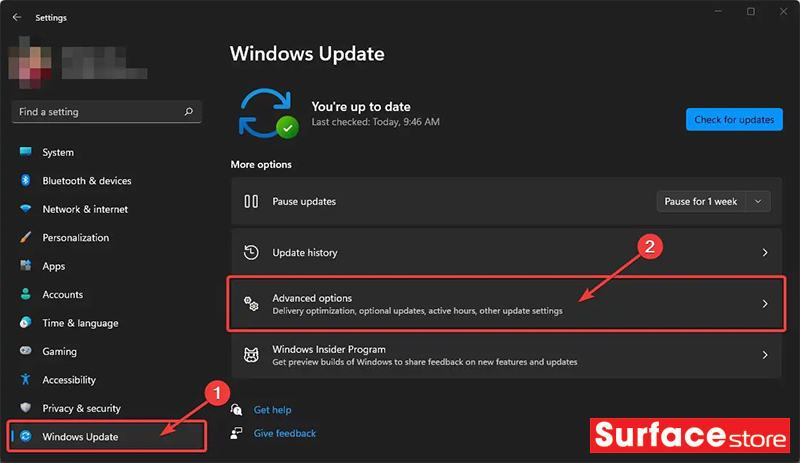Viewport: 800px width, 463px height.
Task: Click the Update history clock icon
Action: (x=251, y=252)
